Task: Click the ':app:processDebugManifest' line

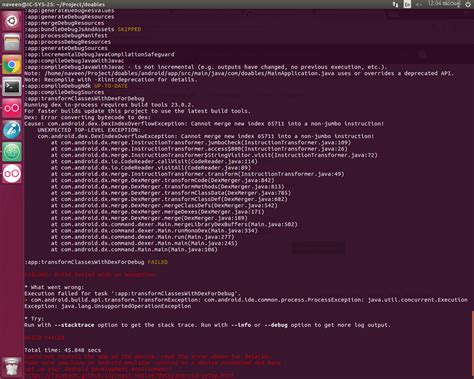Action: click(66, 36)
